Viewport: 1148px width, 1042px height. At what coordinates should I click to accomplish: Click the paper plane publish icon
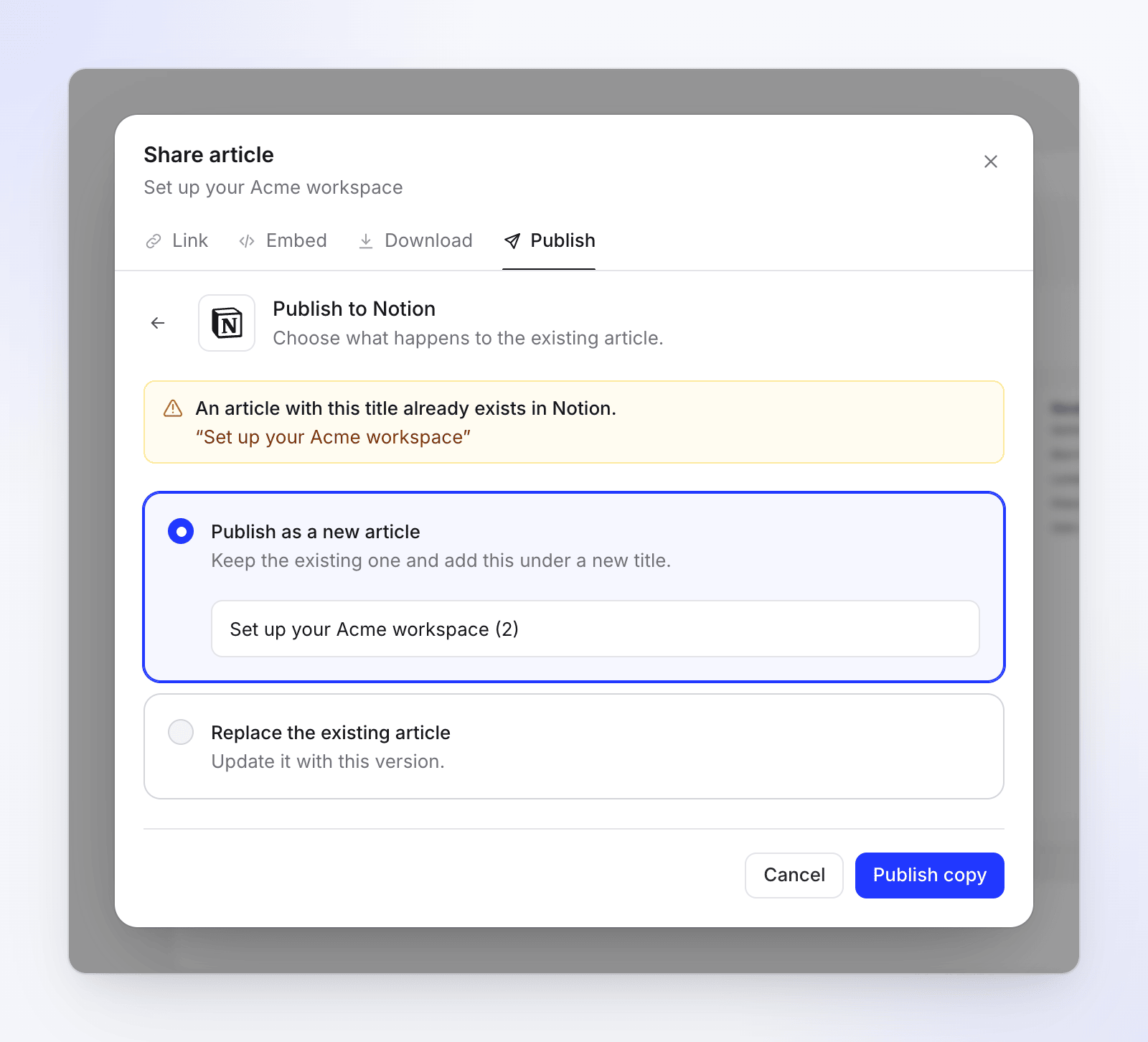coord(512,241)
